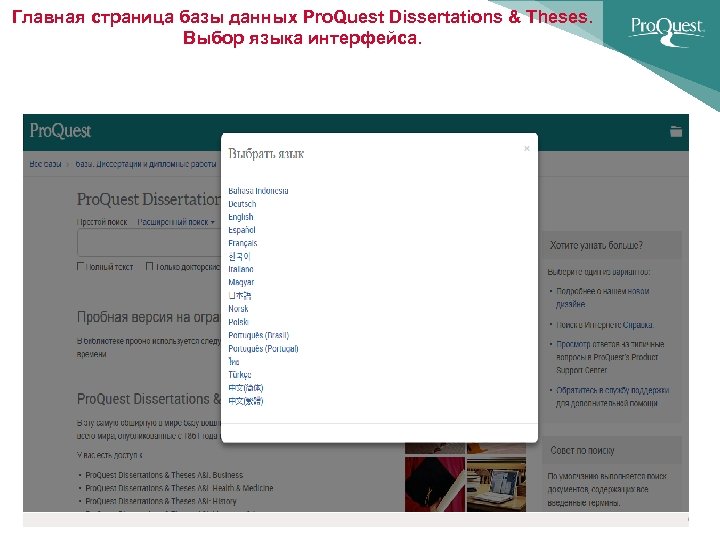Choose Thai language option
The image size is (720, 540).
[234, 361]
